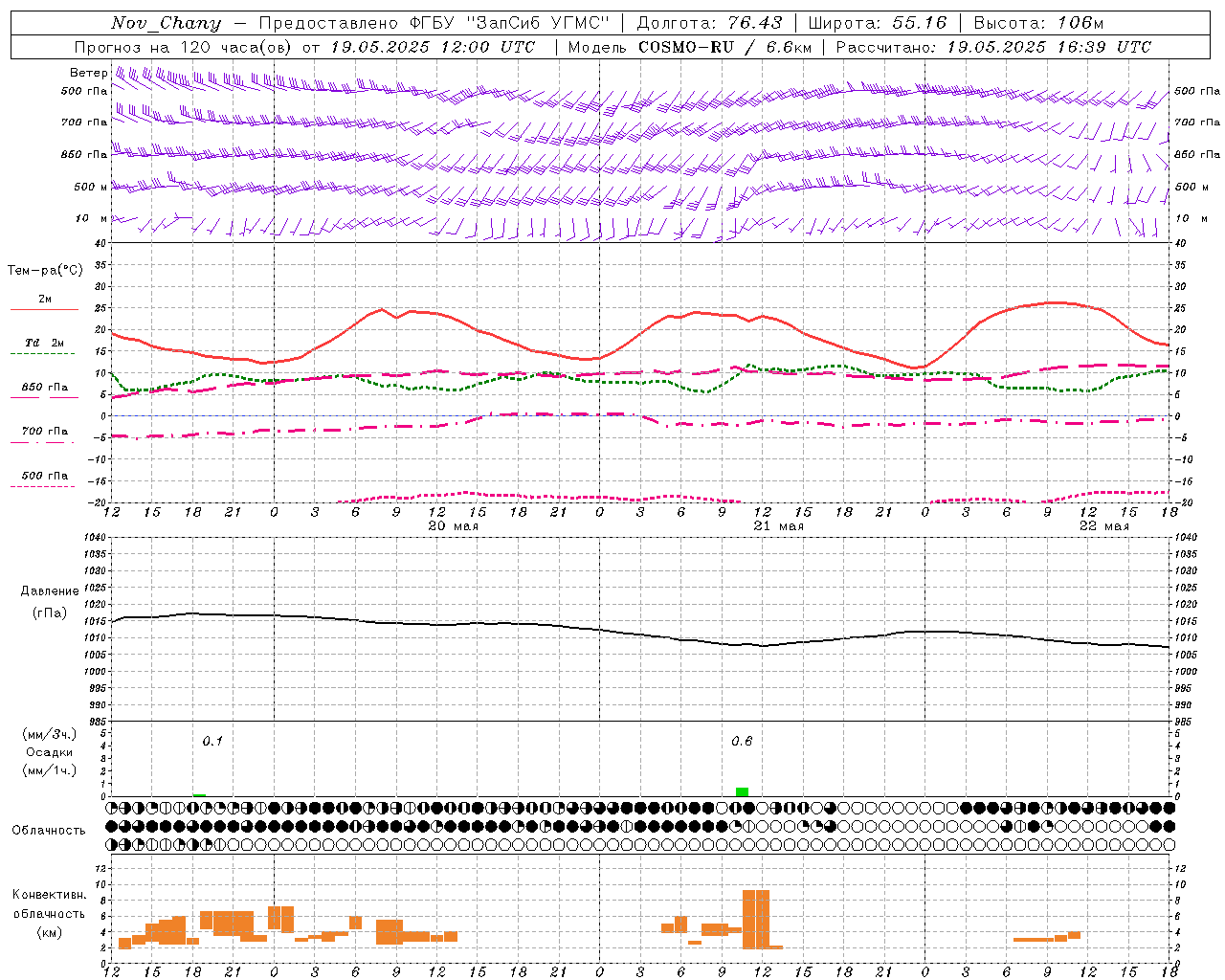
Task: Click the green precipitation bar below 0.6
Action: click(742, 791)
